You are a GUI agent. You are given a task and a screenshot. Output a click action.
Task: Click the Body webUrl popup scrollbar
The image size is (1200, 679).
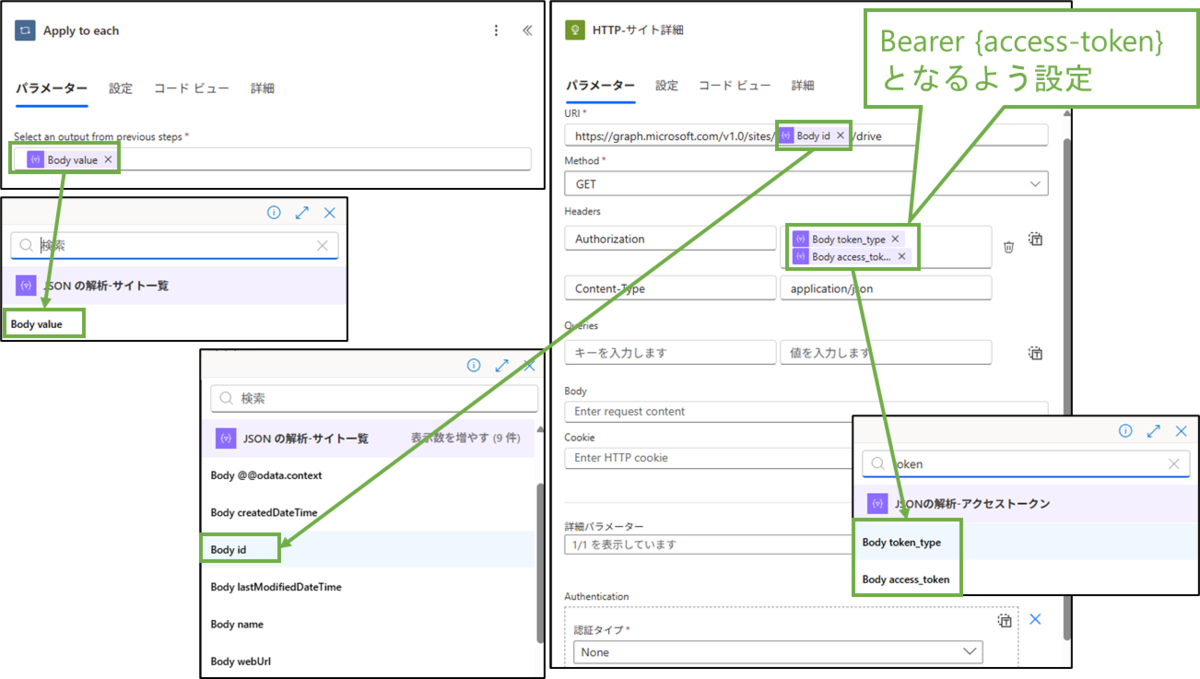click(541, 563)
